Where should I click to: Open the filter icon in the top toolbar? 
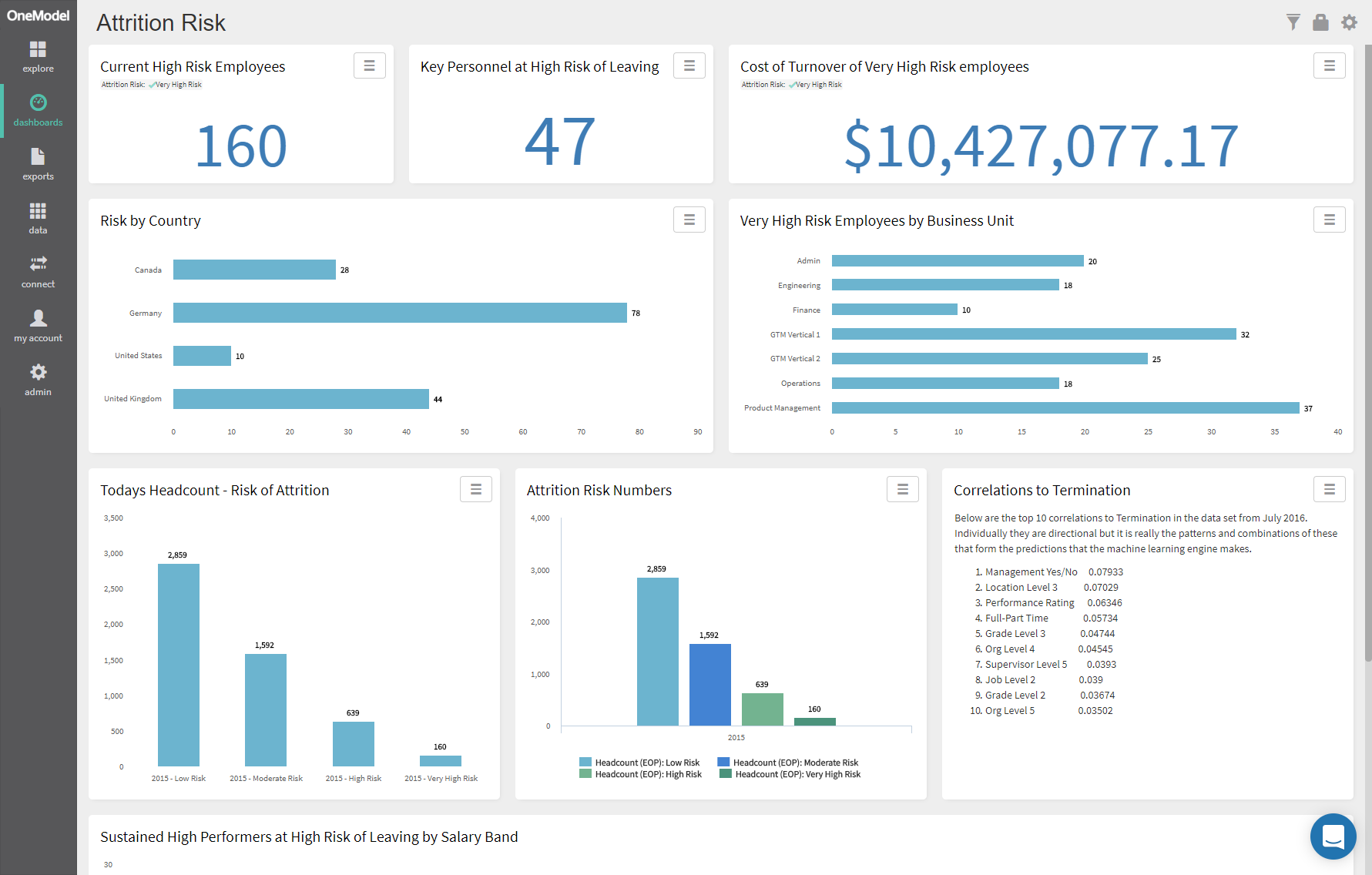click(x=1293, y=22)
